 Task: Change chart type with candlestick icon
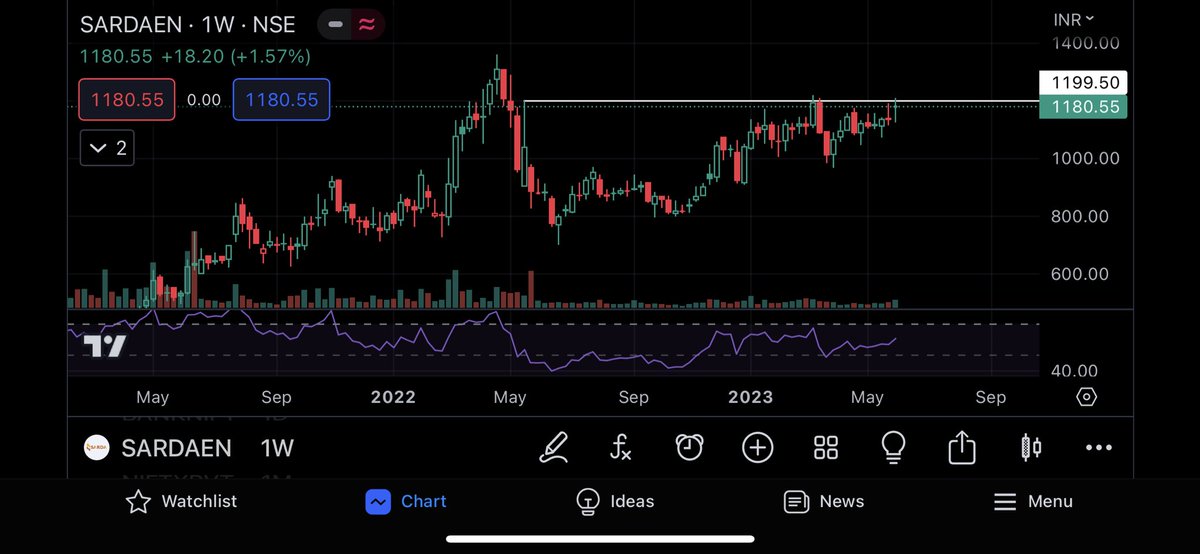[x=1031, y=447]
